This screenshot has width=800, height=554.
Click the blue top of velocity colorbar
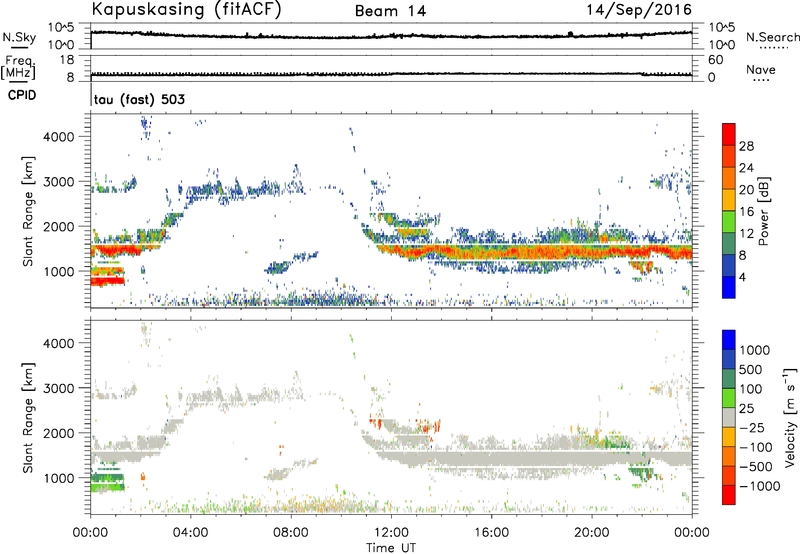729,340
